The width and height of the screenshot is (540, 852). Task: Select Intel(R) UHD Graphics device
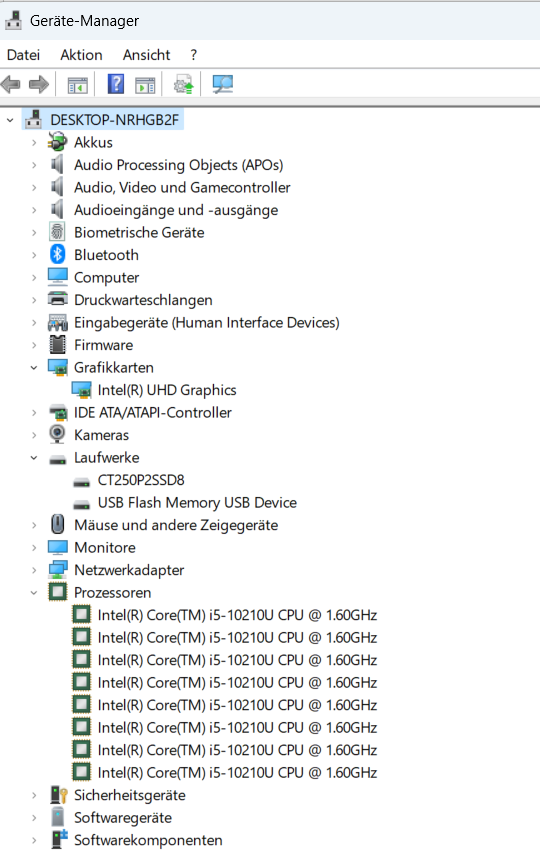[167, 390]
